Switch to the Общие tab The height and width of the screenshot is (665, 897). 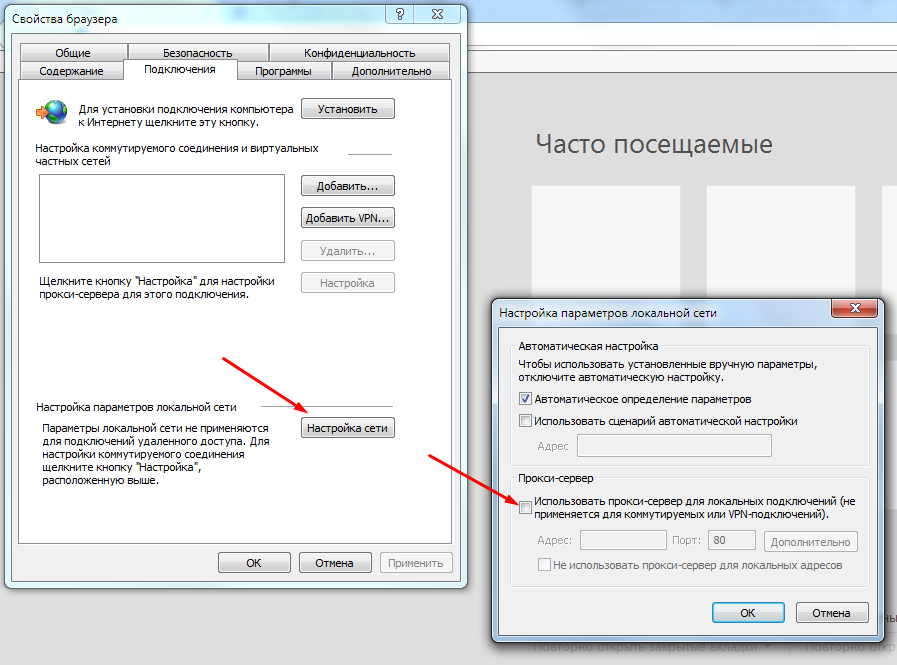[72, 53]
